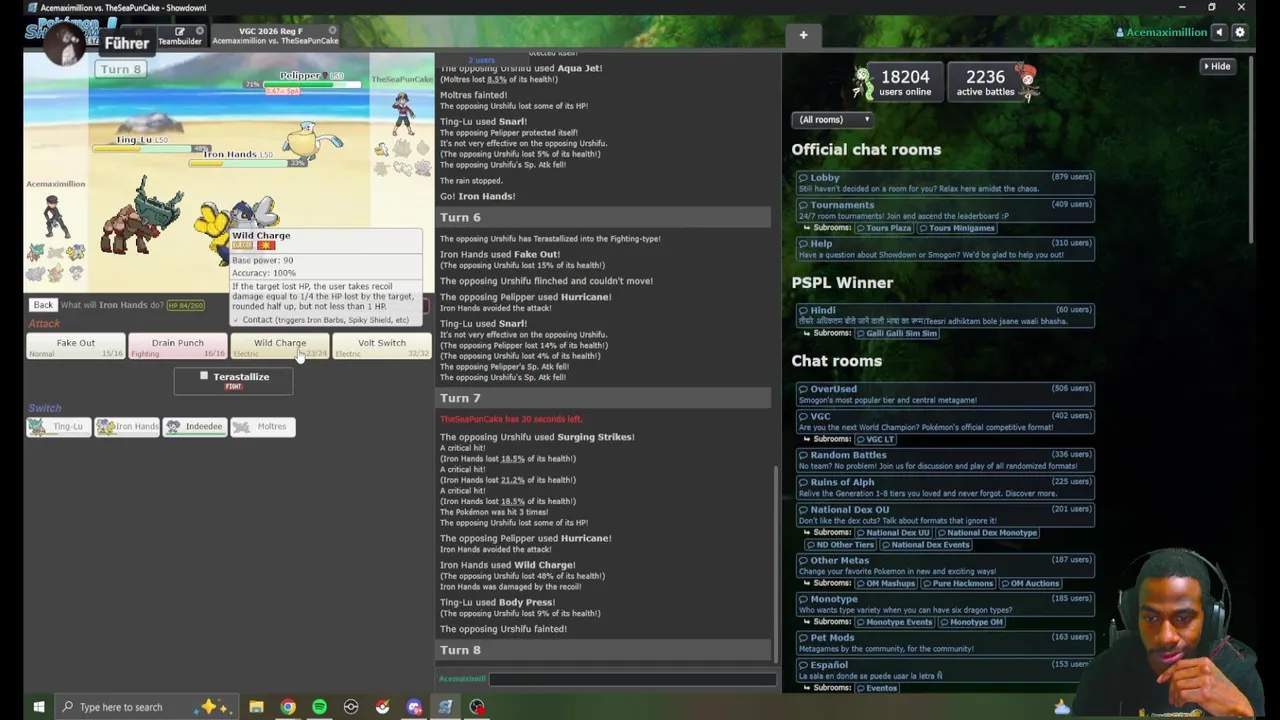Open the Windows Start menu

coord(38,707)
